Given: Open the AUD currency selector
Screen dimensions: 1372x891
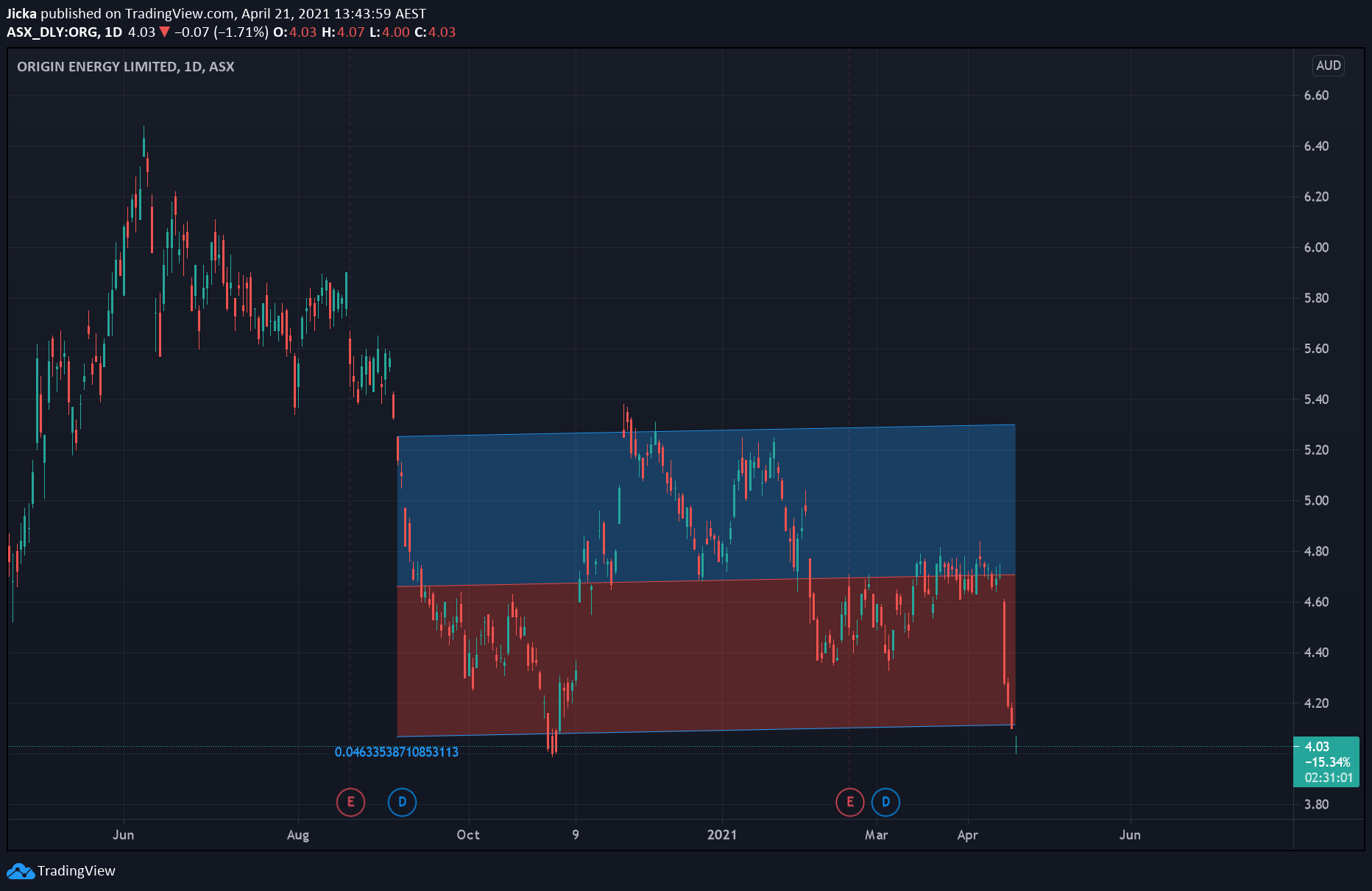Looking at the screenshot, I should tap(1328, 65).
